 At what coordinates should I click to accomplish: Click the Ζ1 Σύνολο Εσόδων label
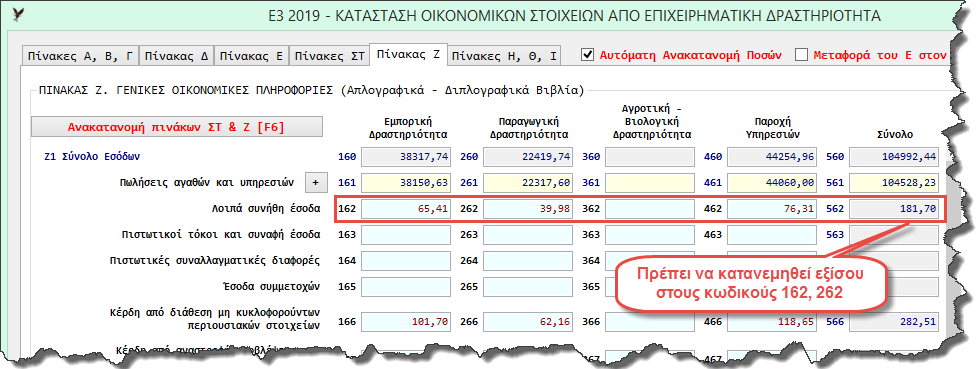click(x=88, y=156)
